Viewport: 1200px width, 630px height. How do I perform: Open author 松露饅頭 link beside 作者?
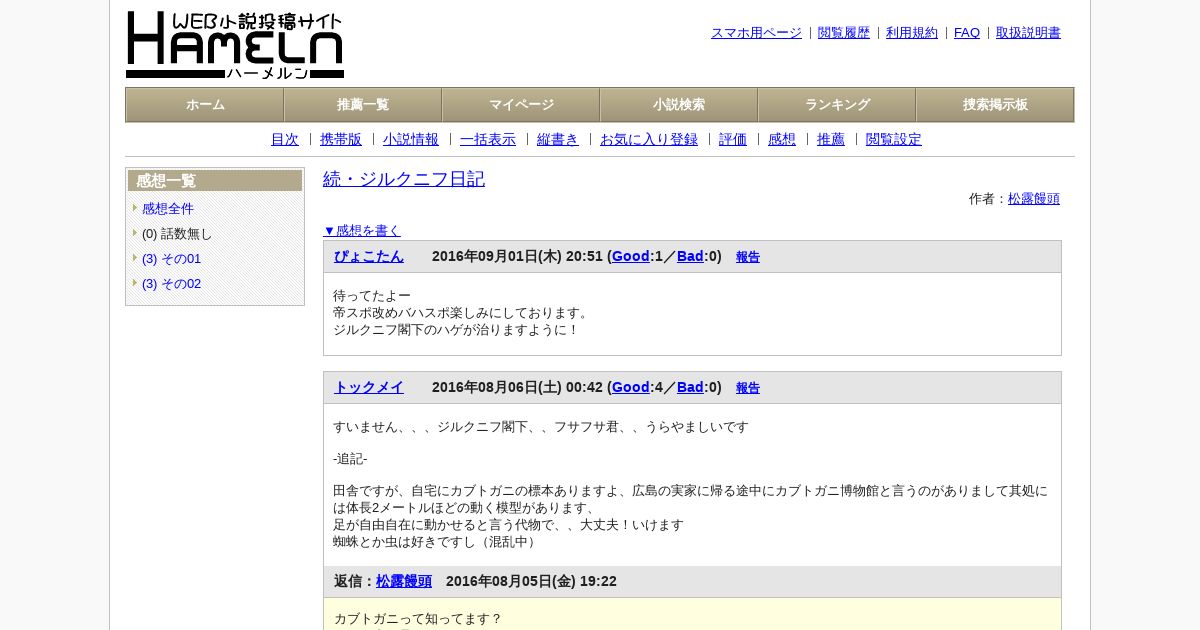[1034, 199]
